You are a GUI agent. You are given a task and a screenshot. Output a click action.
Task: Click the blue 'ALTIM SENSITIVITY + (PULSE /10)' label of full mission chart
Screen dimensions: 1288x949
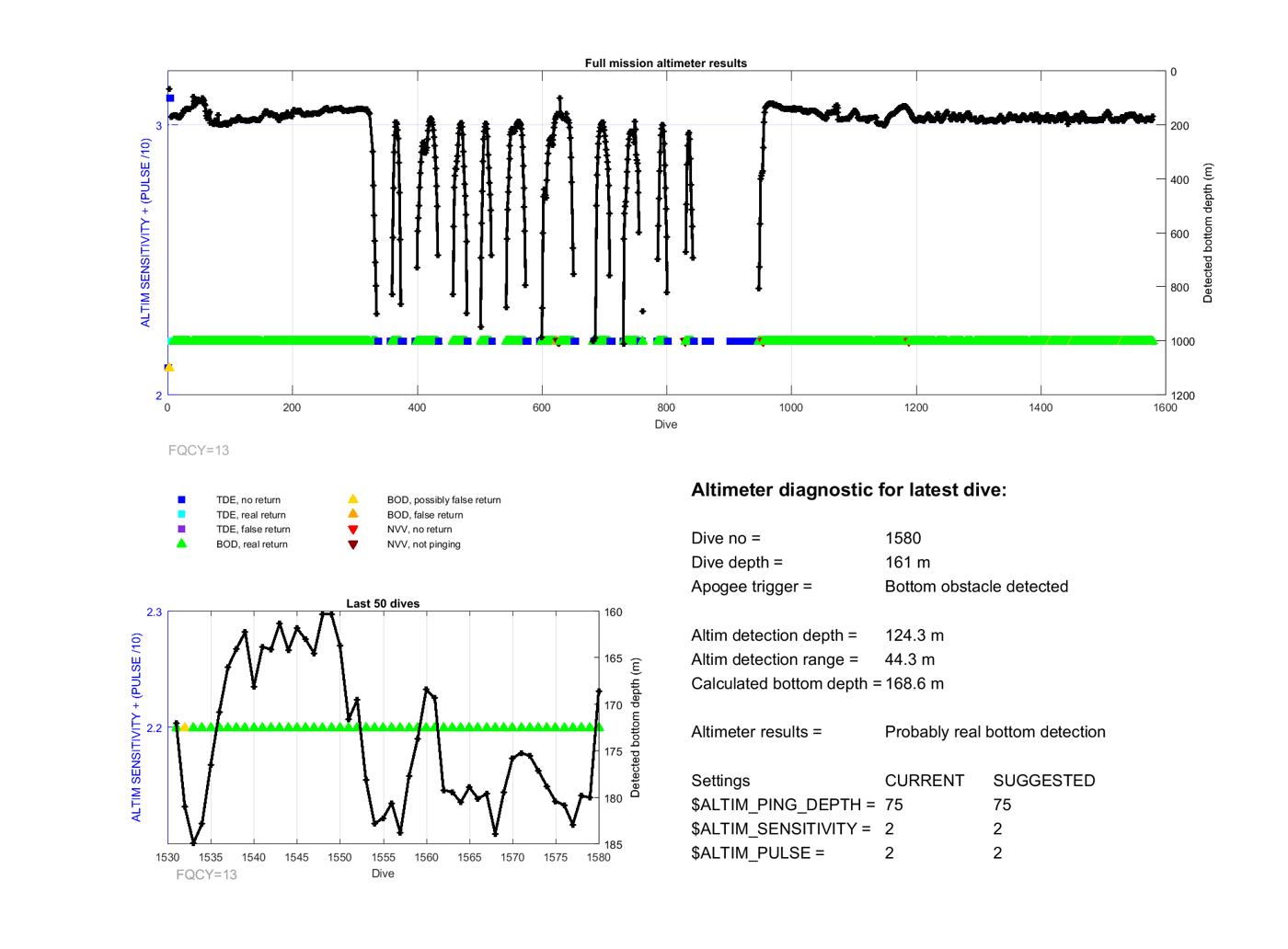(145, 233)
